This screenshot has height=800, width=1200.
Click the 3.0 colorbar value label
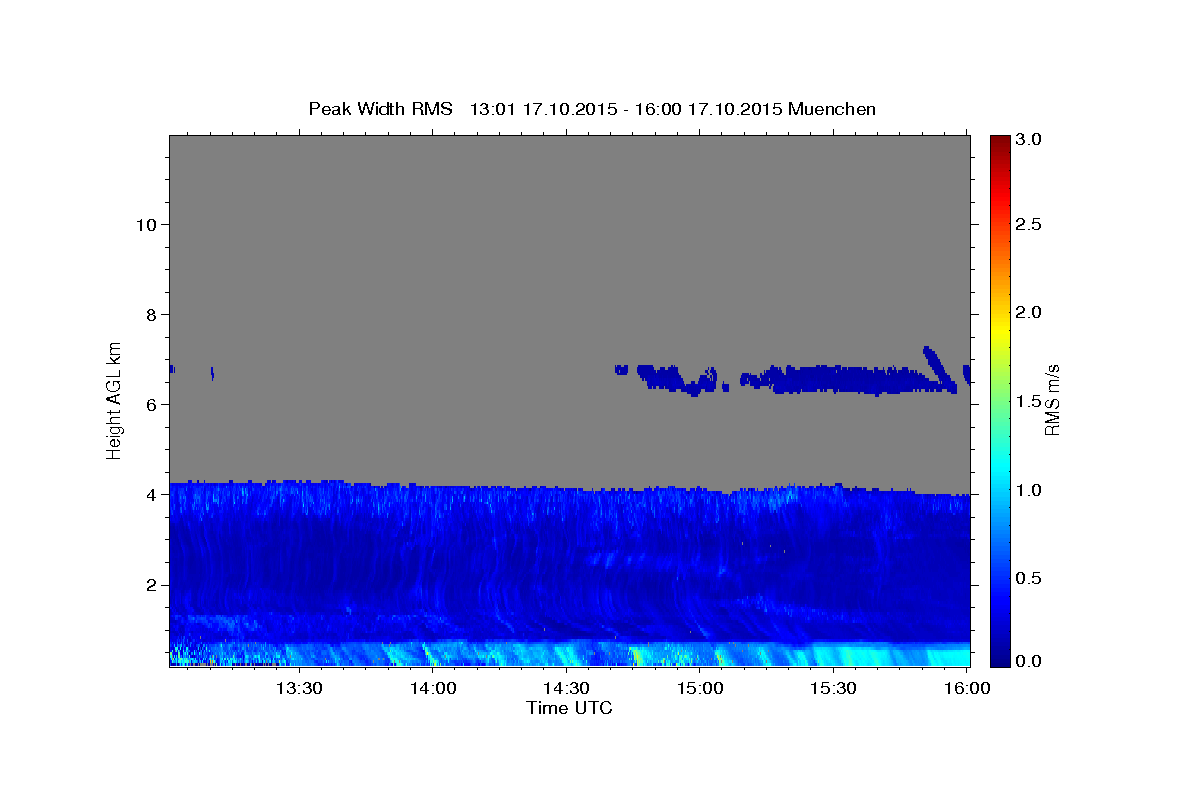1029,139
